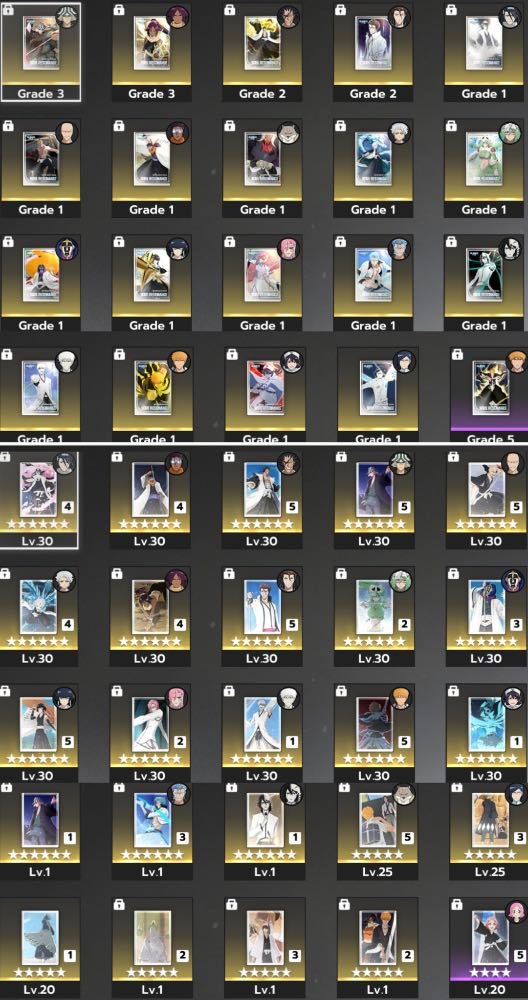Click the green-haired skull-mask portrait on a Grade 1 card

511,133
